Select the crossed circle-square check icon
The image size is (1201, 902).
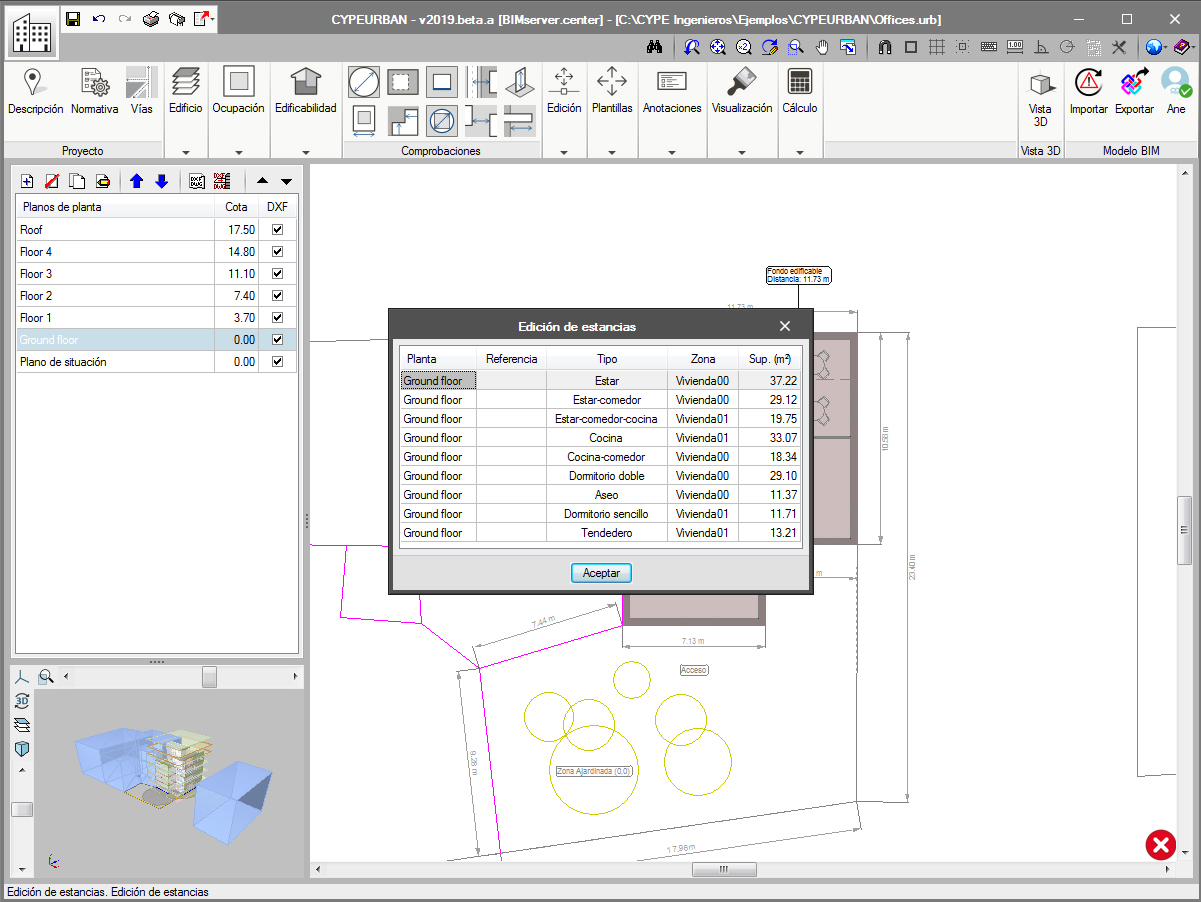pyautogui.click(x=442, y=121)
